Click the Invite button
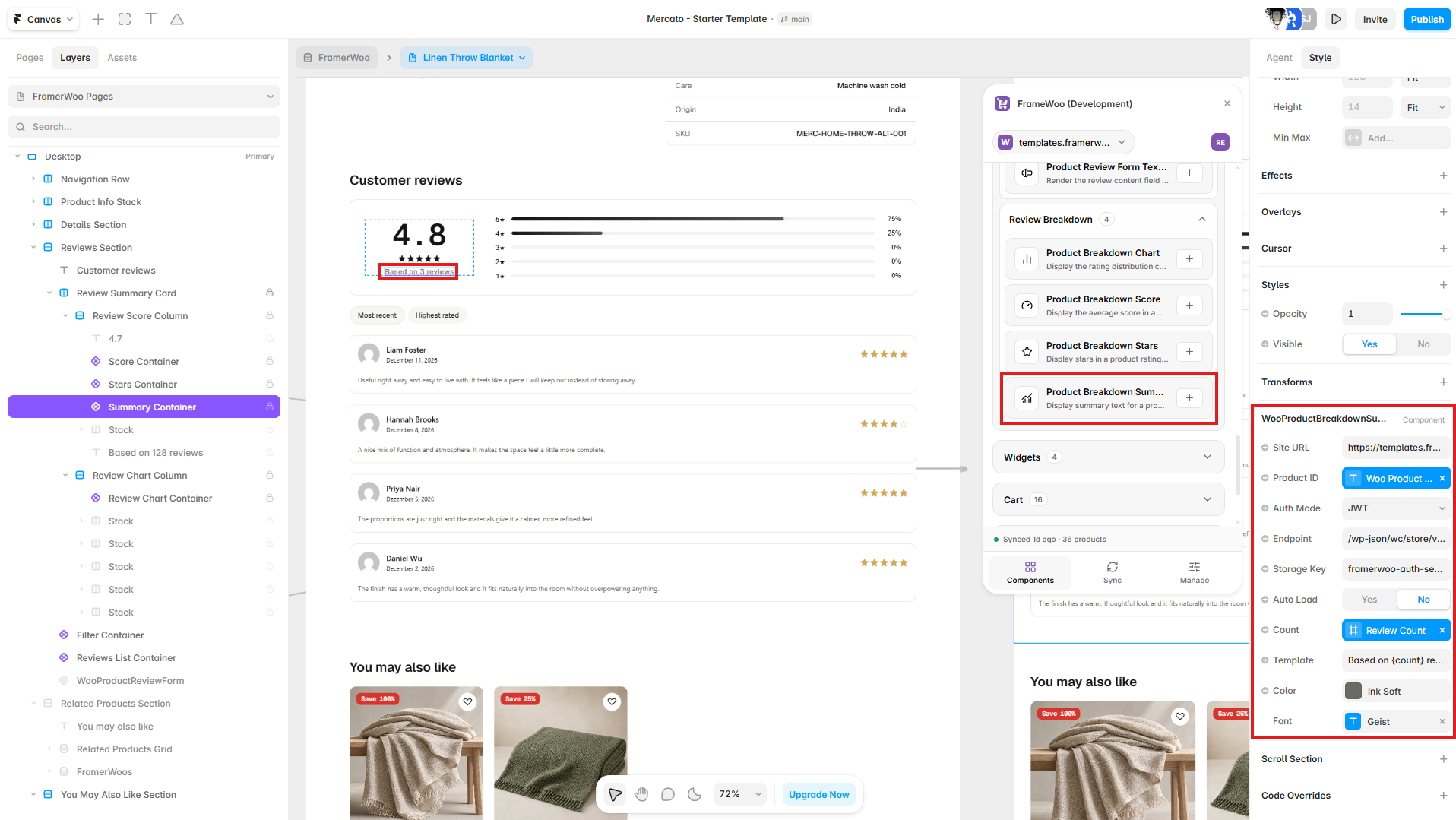The image size is (1456, 820). 1375,19
